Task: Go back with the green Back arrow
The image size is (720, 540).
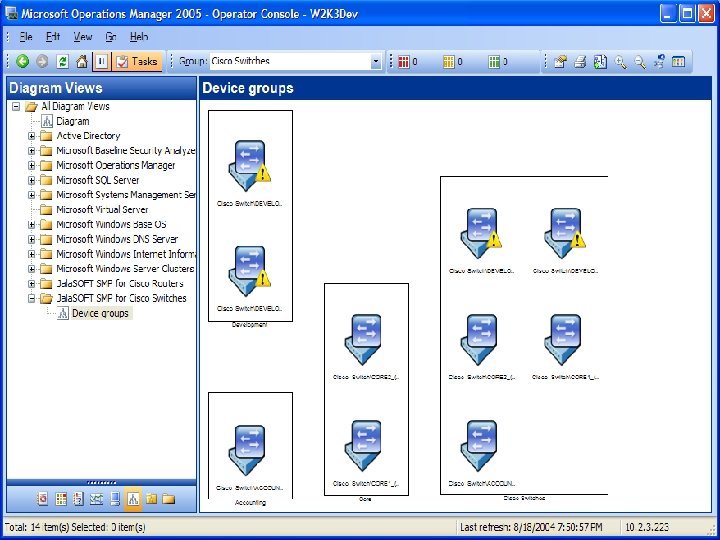Action: coord(22,62)
